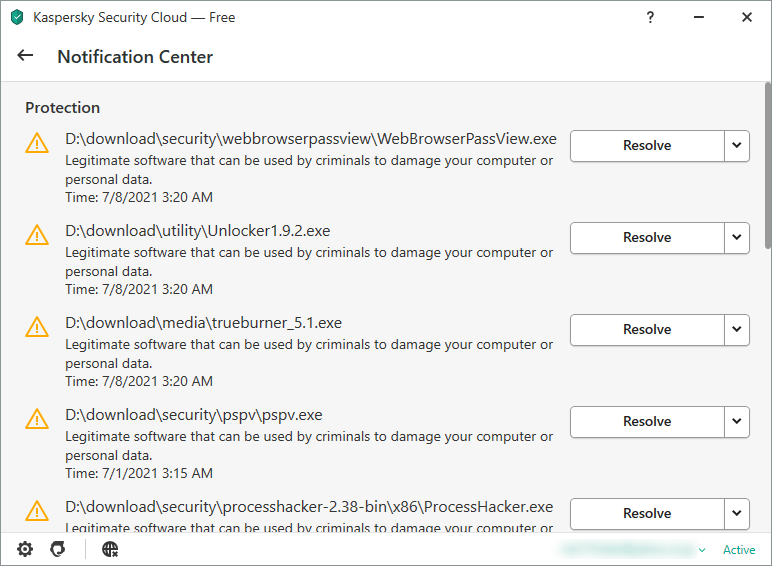Screen dimensions: 772x566
Task: Click warning icon for Unlocker1.9.2.exe
Action: click(37, 235)
